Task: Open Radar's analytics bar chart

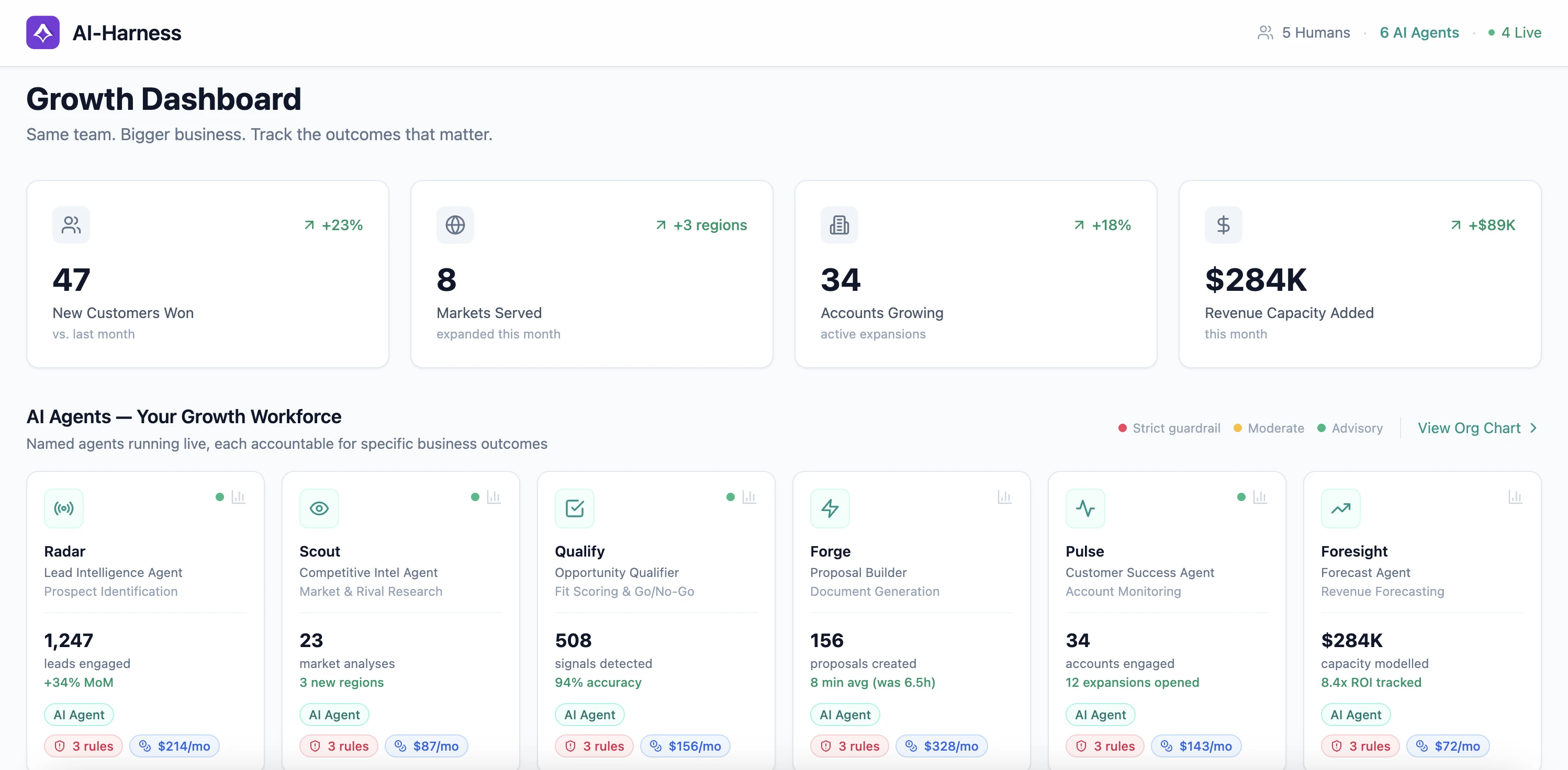Action: pyautogui.click(x=239, y=497)
